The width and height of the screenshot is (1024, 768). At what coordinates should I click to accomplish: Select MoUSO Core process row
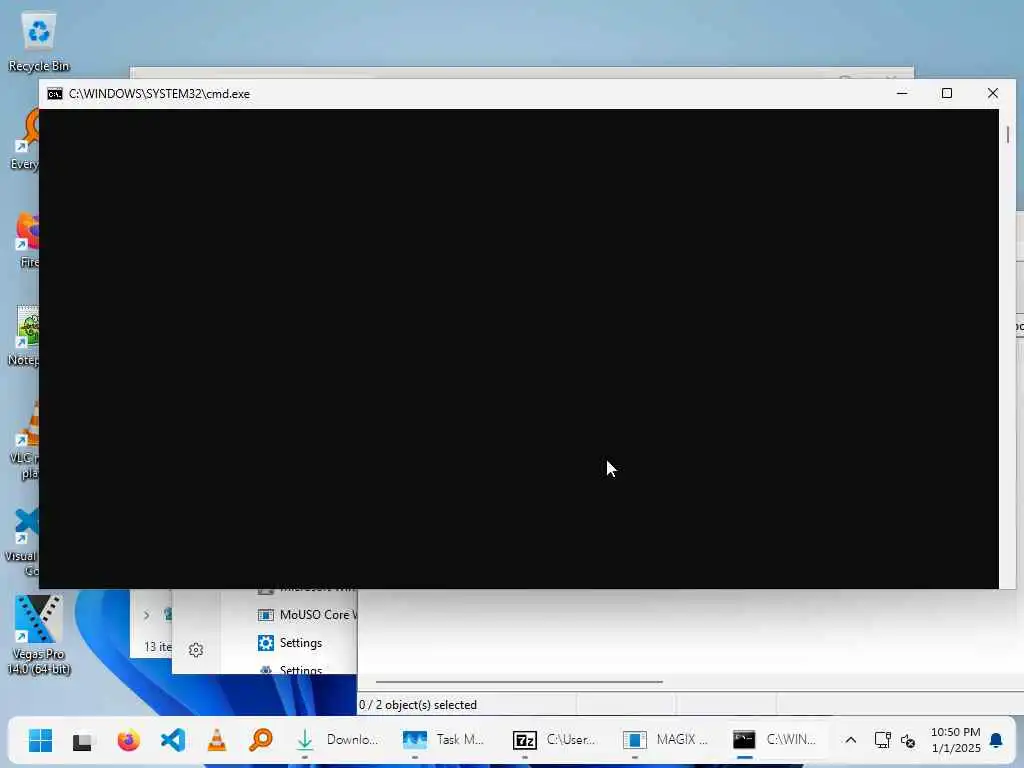(306, 615)
